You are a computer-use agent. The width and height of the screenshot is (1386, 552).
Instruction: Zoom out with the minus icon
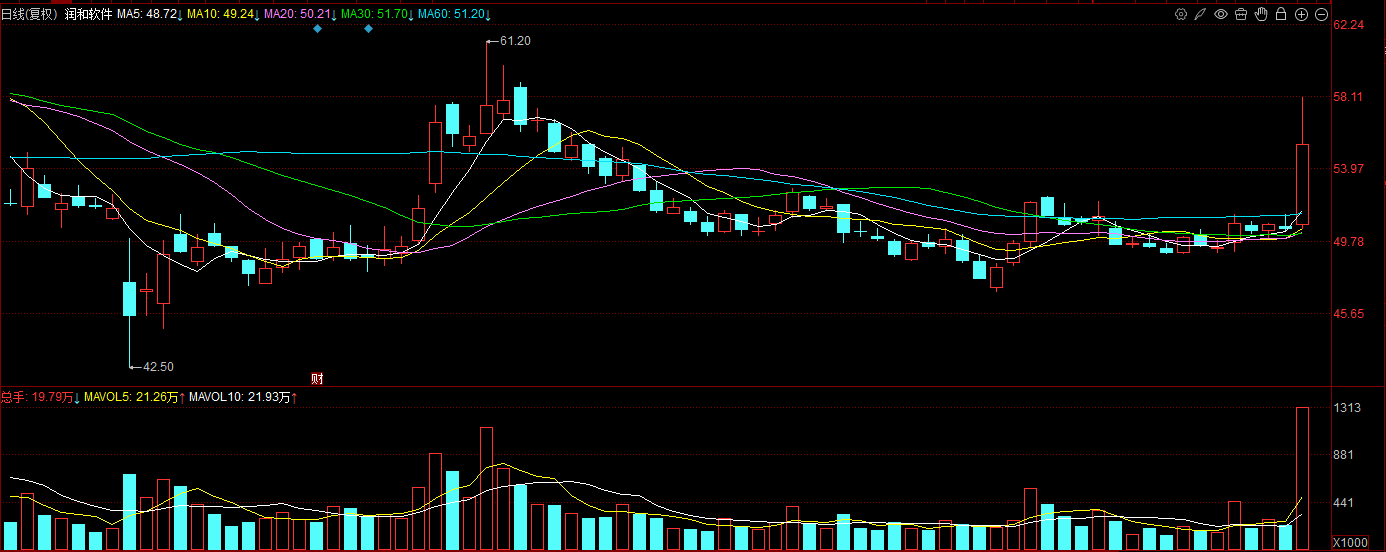(1321, 14)
